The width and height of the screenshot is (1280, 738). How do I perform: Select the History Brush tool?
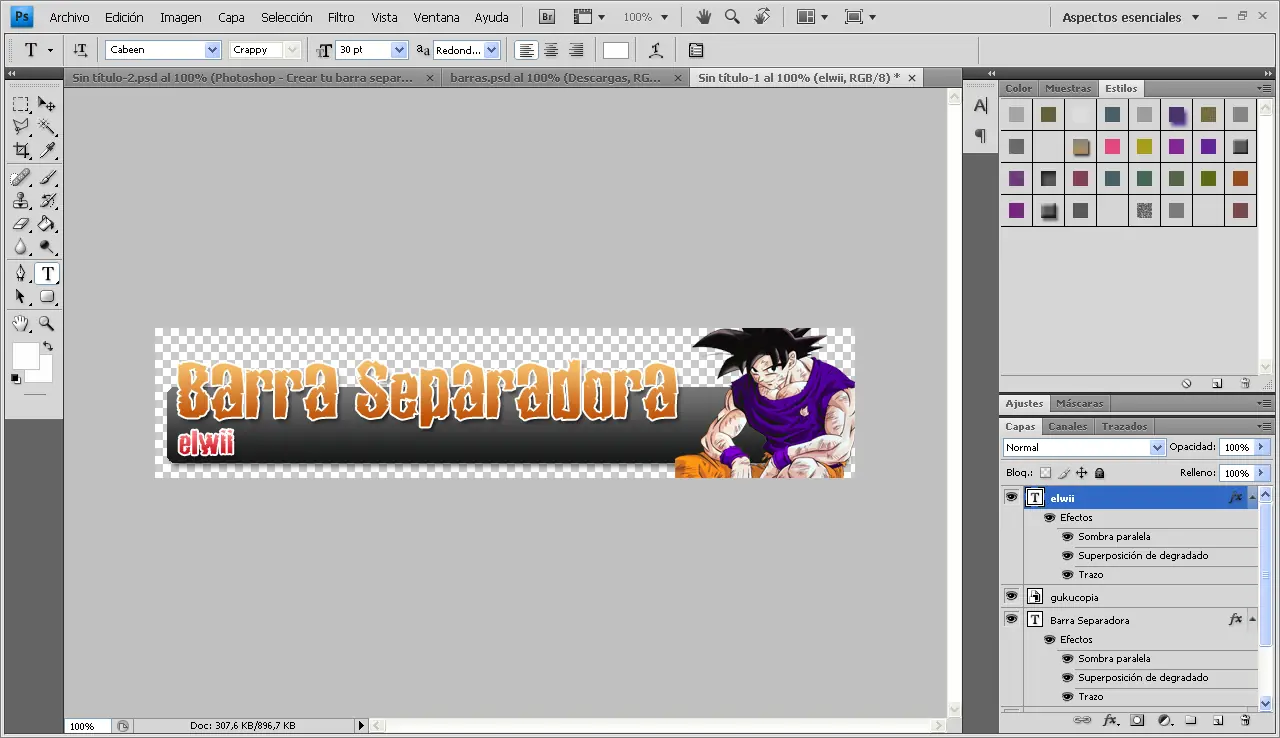[47, 201]
